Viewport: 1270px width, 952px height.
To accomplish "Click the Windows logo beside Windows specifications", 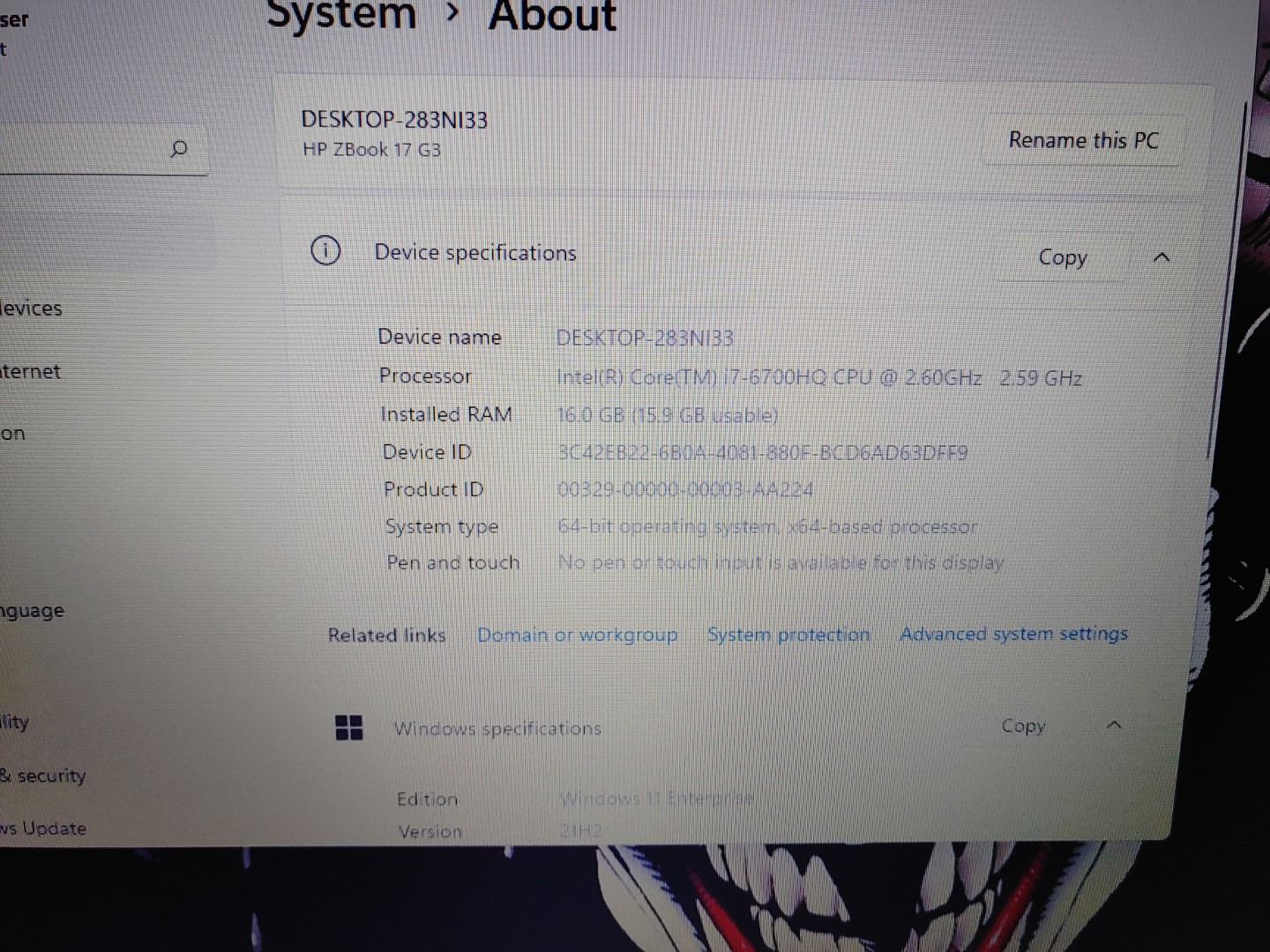I will tap(349, 727).
